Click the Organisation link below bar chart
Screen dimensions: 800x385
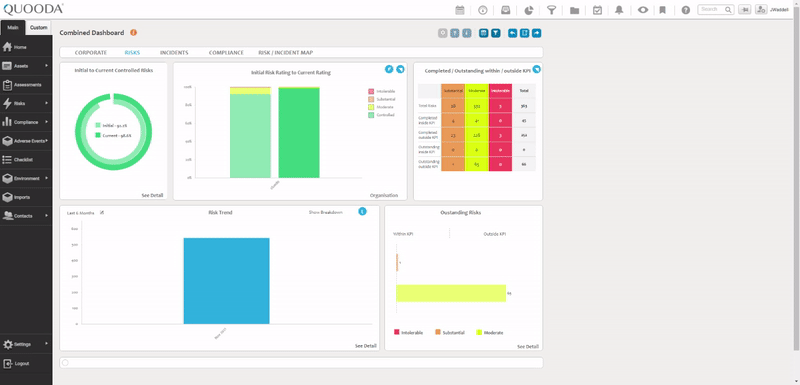(x=384, y=195)
